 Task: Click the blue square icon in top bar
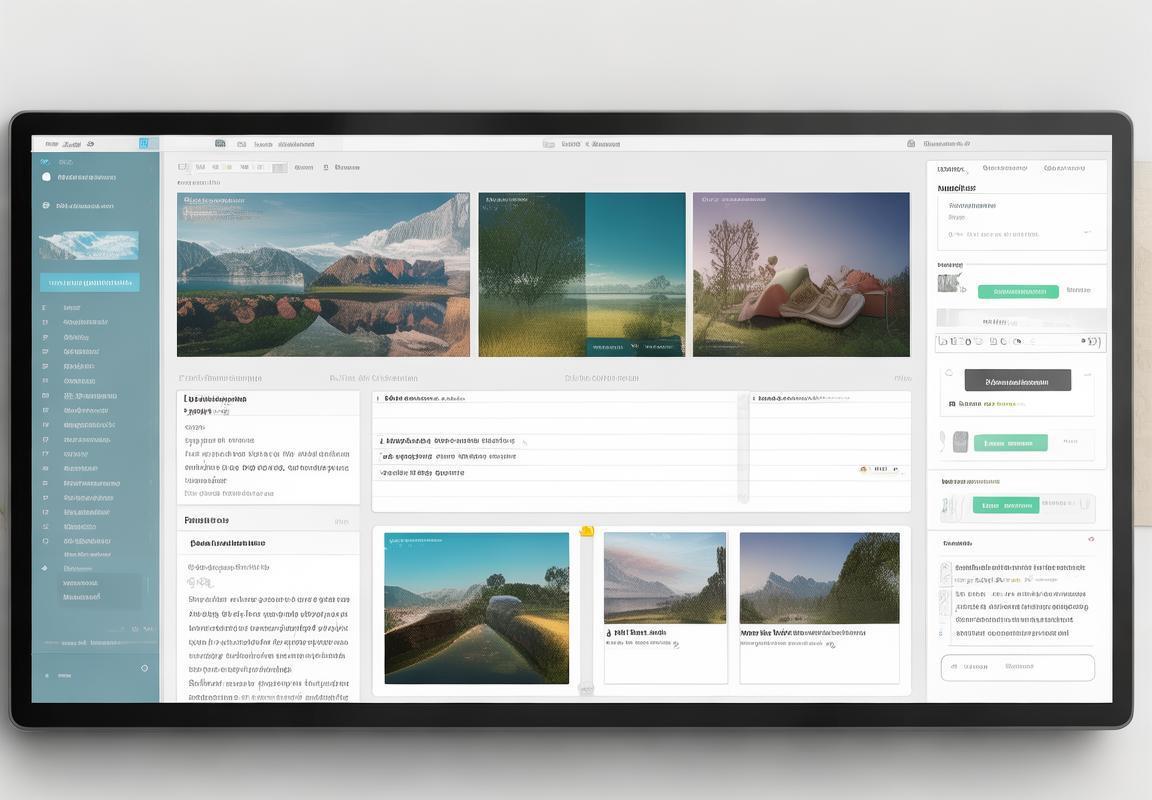[x=144, y=144]
